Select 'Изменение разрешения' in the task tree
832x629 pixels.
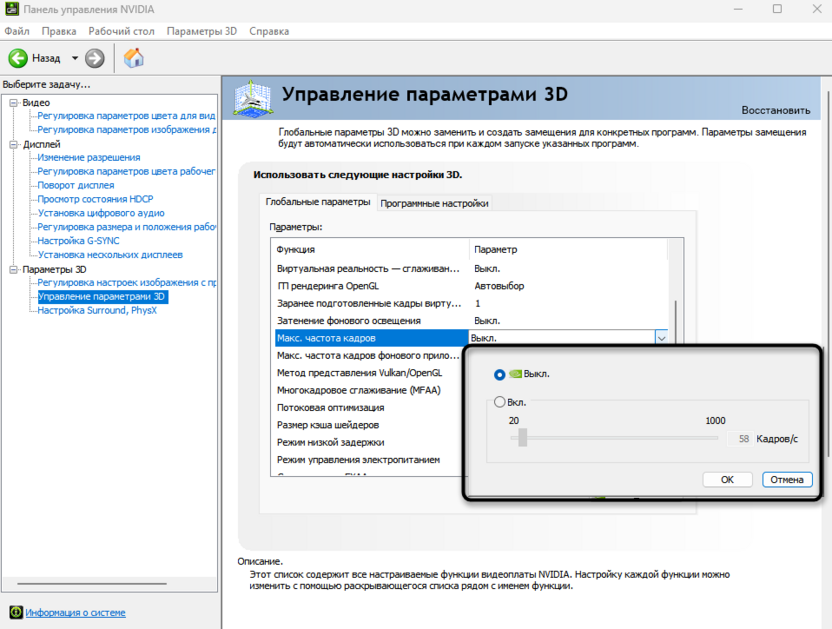89,157
